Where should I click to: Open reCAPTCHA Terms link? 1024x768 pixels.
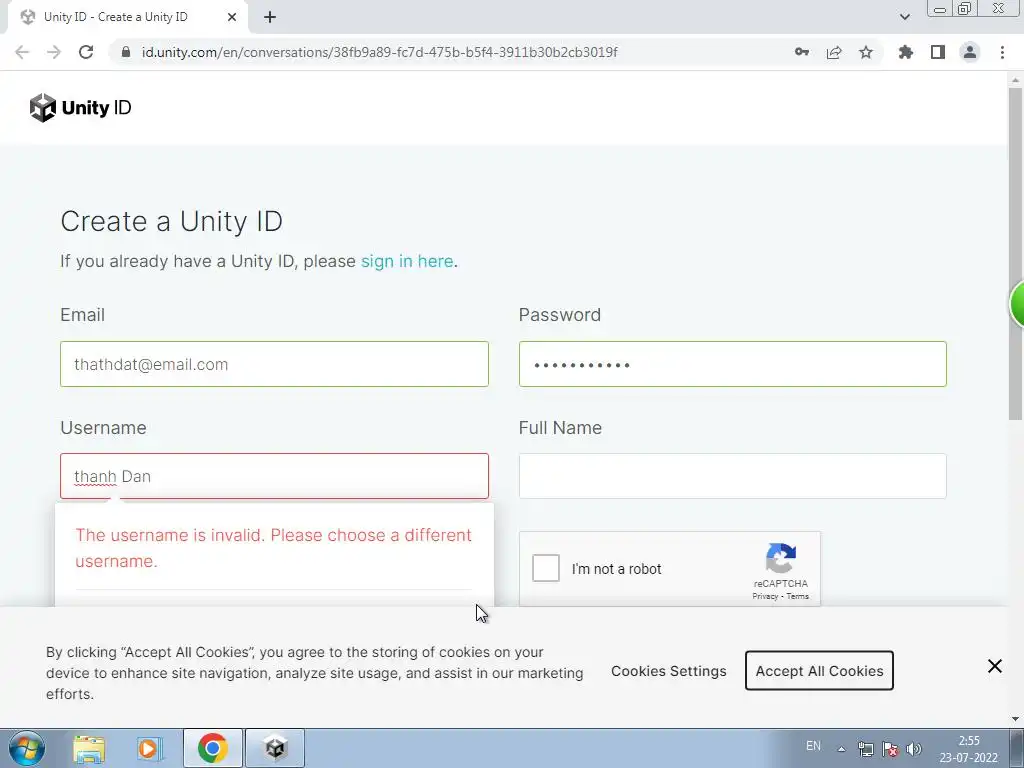click(797, 596)
